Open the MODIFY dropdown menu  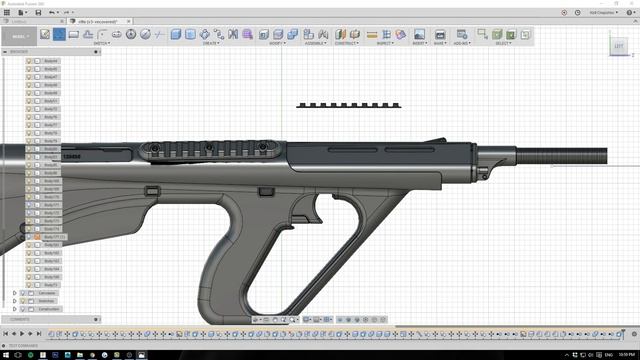278,43
